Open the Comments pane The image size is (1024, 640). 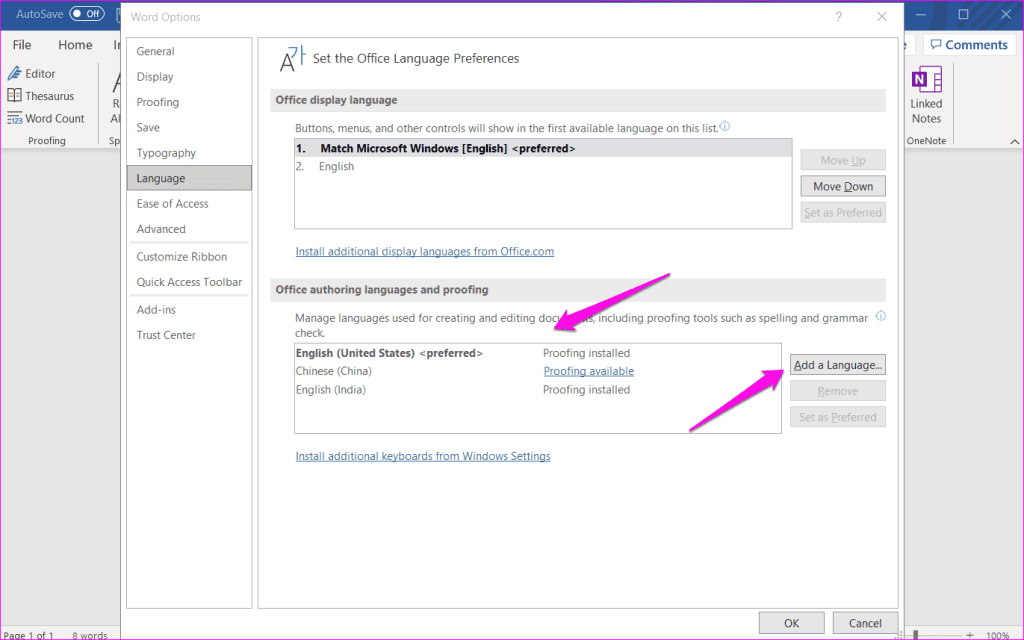(968, 44)
